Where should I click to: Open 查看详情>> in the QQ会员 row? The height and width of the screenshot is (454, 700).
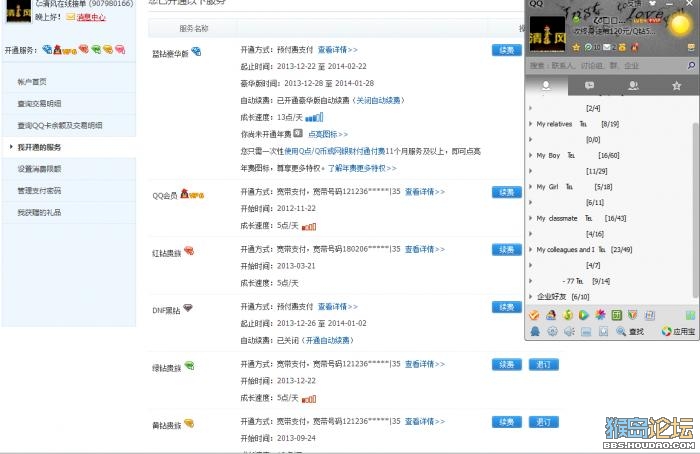(x=425, y=192)
